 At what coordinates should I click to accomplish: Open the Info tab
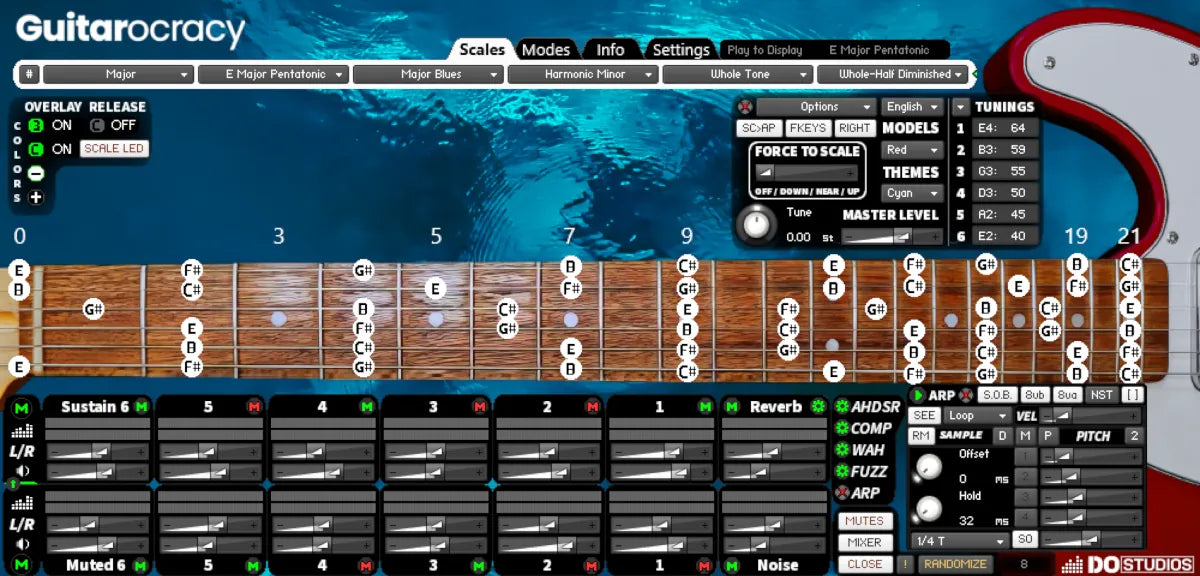[610, 50]
